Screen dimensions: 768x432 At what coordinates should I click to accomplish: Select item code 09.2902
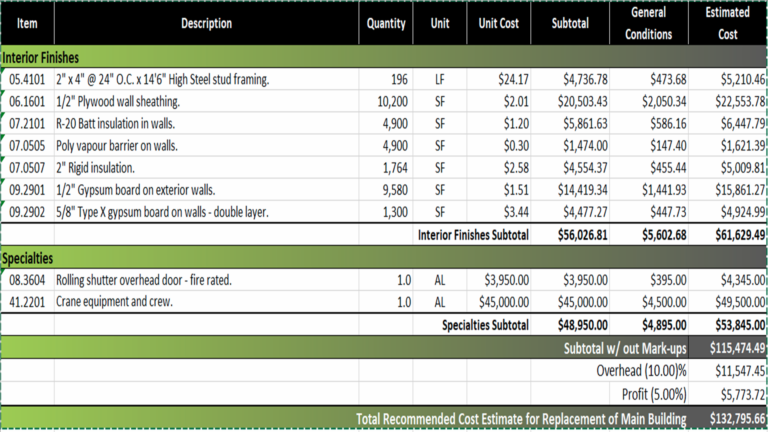27,212
